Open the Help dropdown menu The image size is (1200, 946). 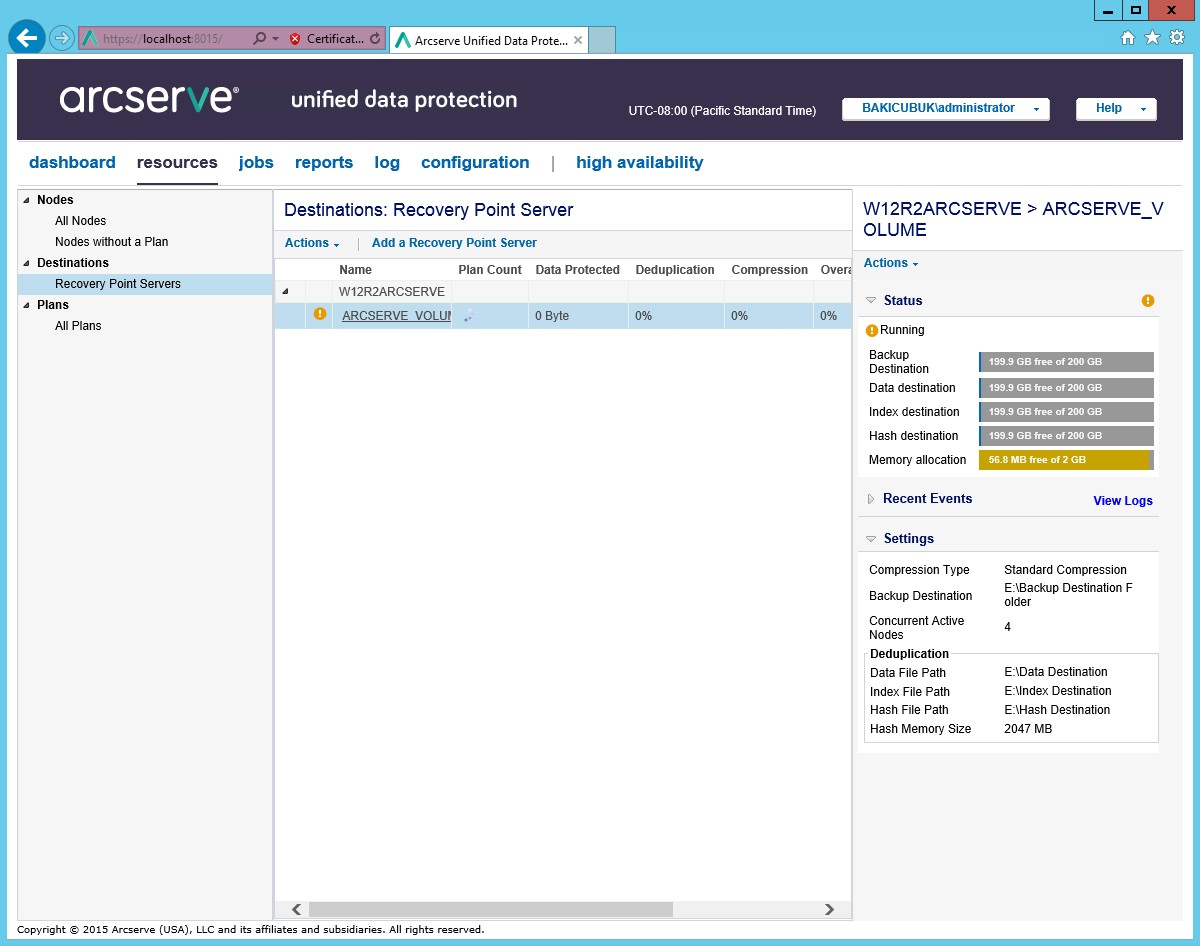(1116, 109)
